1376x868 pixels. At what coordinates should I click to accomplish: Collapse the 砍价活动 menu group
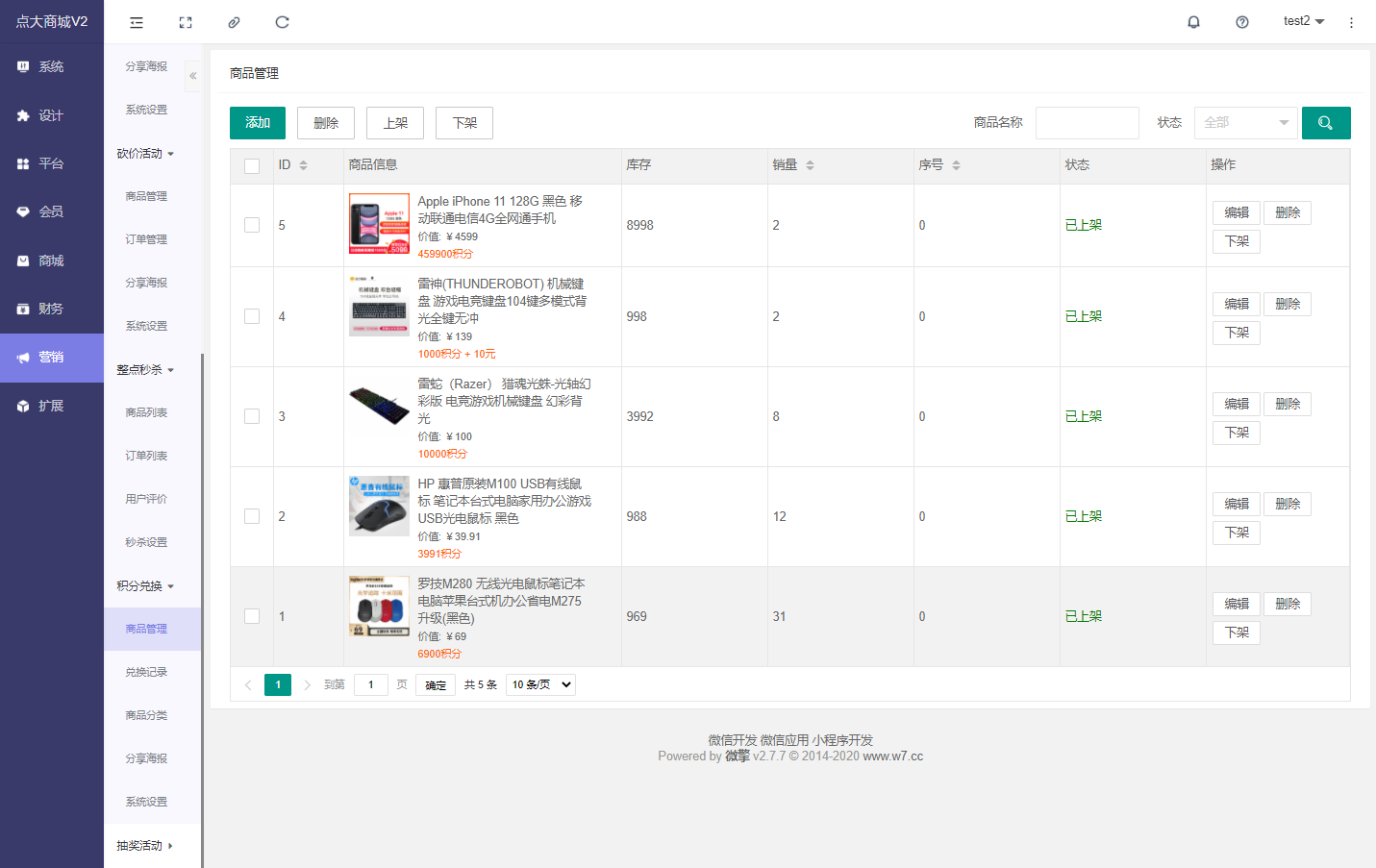click(x=146, y=154)
